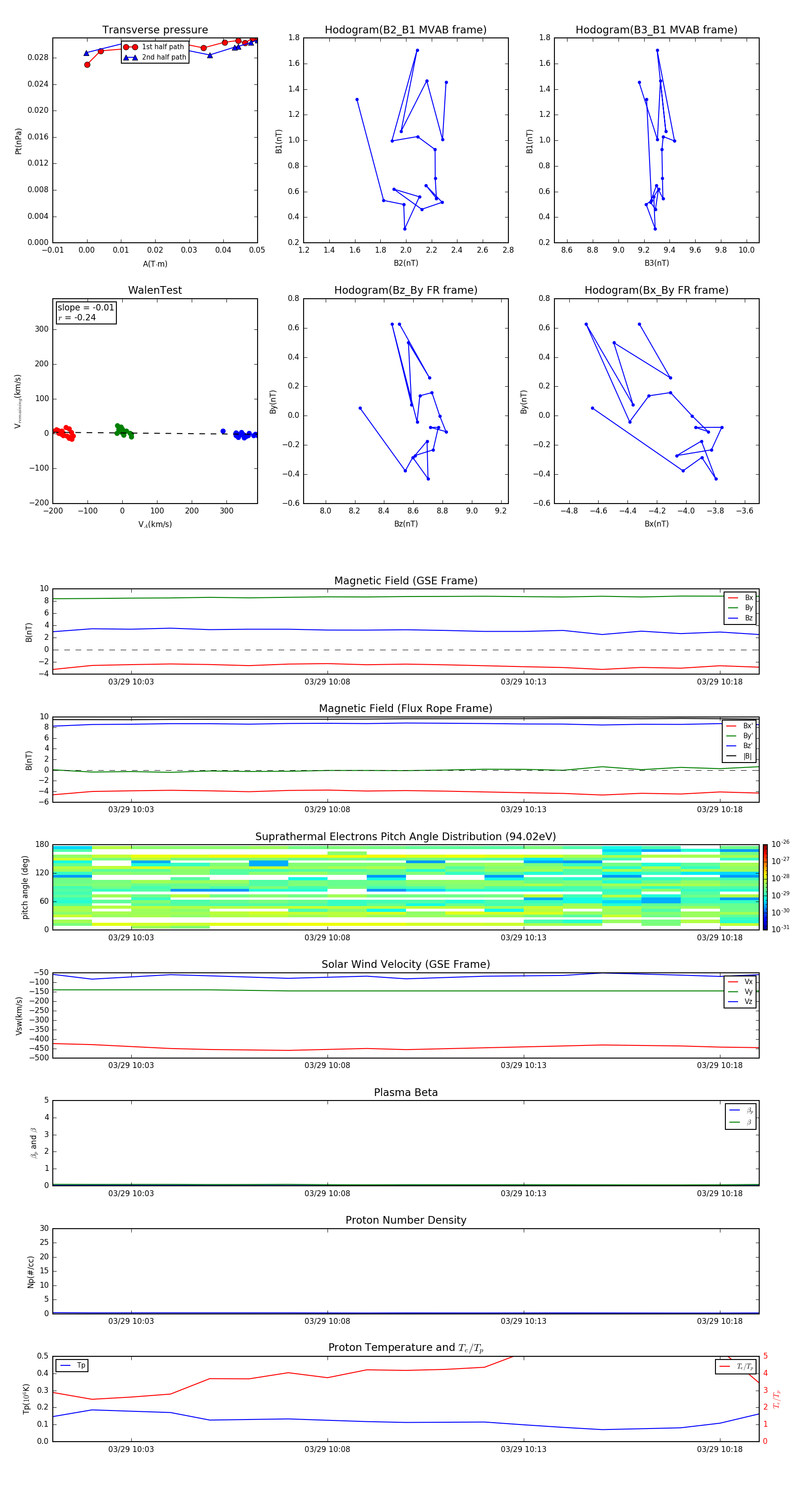
Task: Click the 'Proton Number Density' title
Action: (x=406, y=1220)
